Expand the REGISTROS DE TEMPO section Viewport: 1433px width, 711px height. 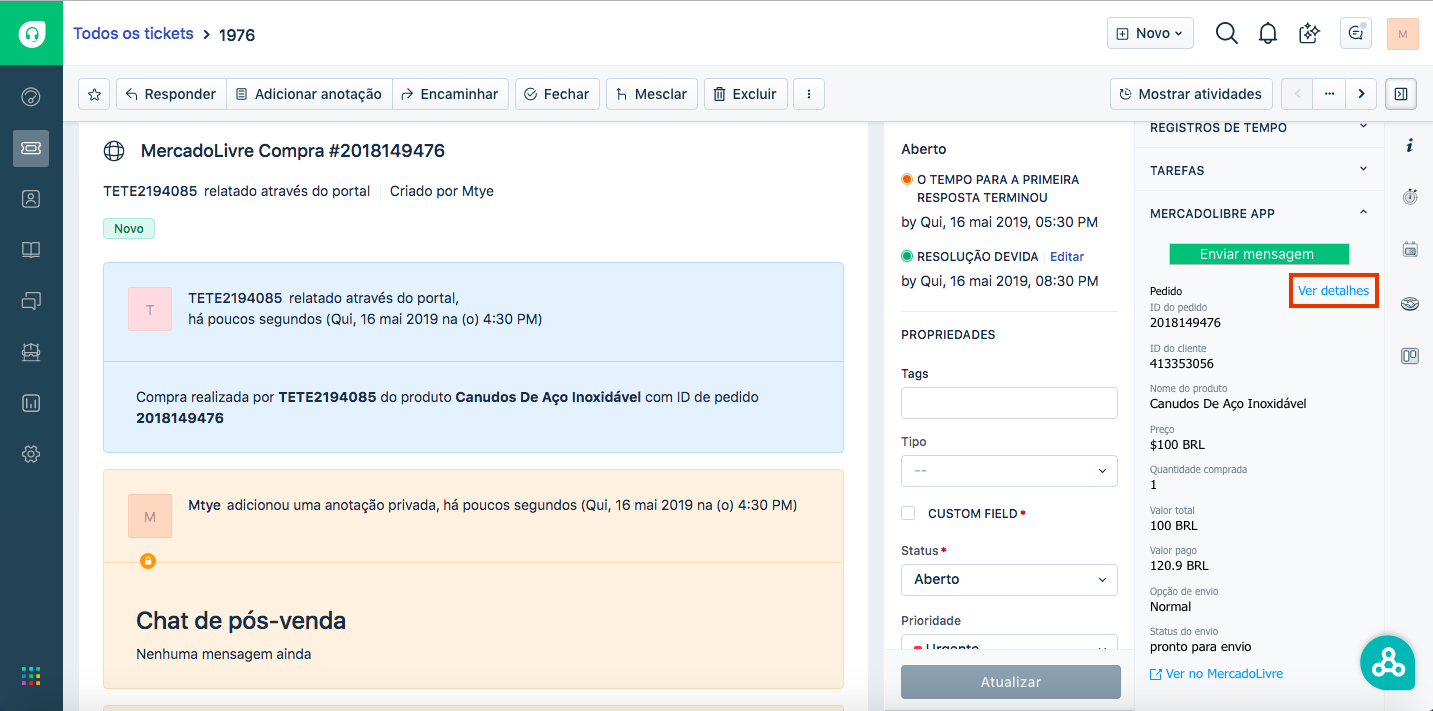pos(1259,128)
